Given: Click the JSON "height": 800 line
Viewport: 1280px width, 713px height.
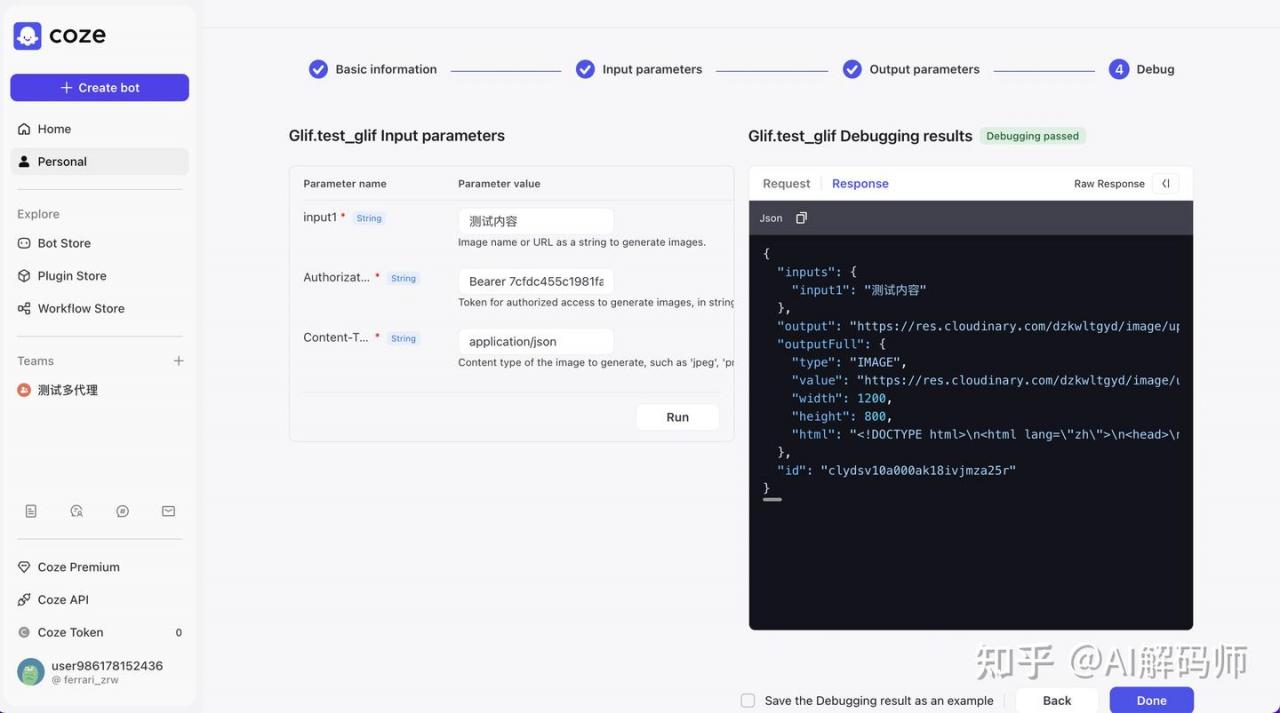Looking at the screenshot, I should click(x=841, y=416).
